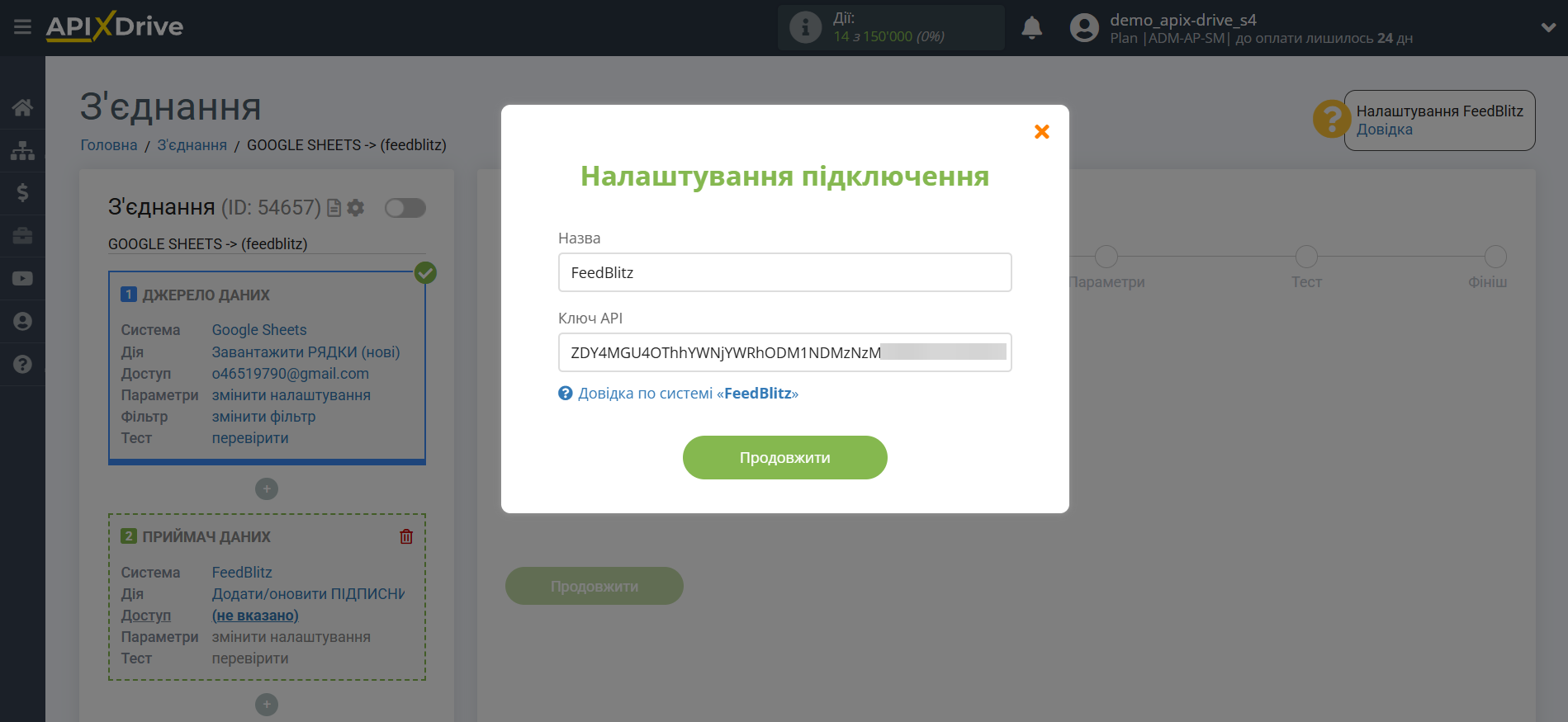Click Додати/оновити ПІДПИСНИКА action link
Image resolution: width=1568 pixels, height=722 pixels.
coord(309,594)
